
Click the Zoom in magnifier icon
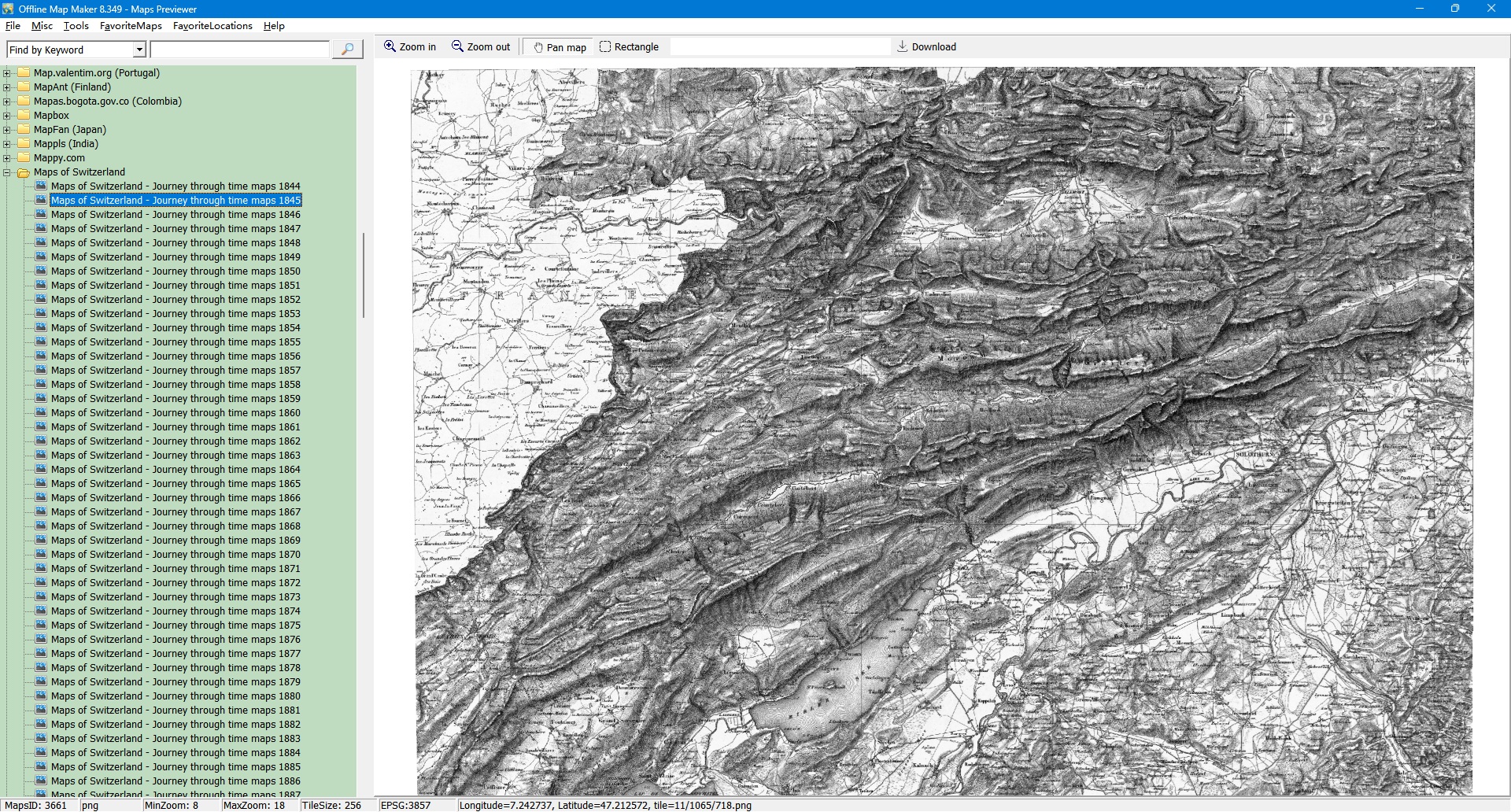[x=390, y=46]
